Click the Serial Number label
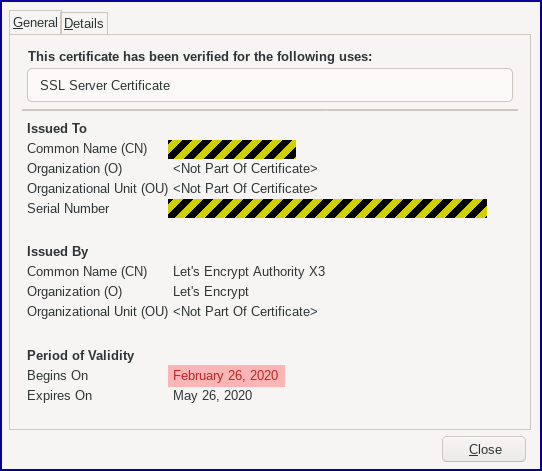 [68, 208]
